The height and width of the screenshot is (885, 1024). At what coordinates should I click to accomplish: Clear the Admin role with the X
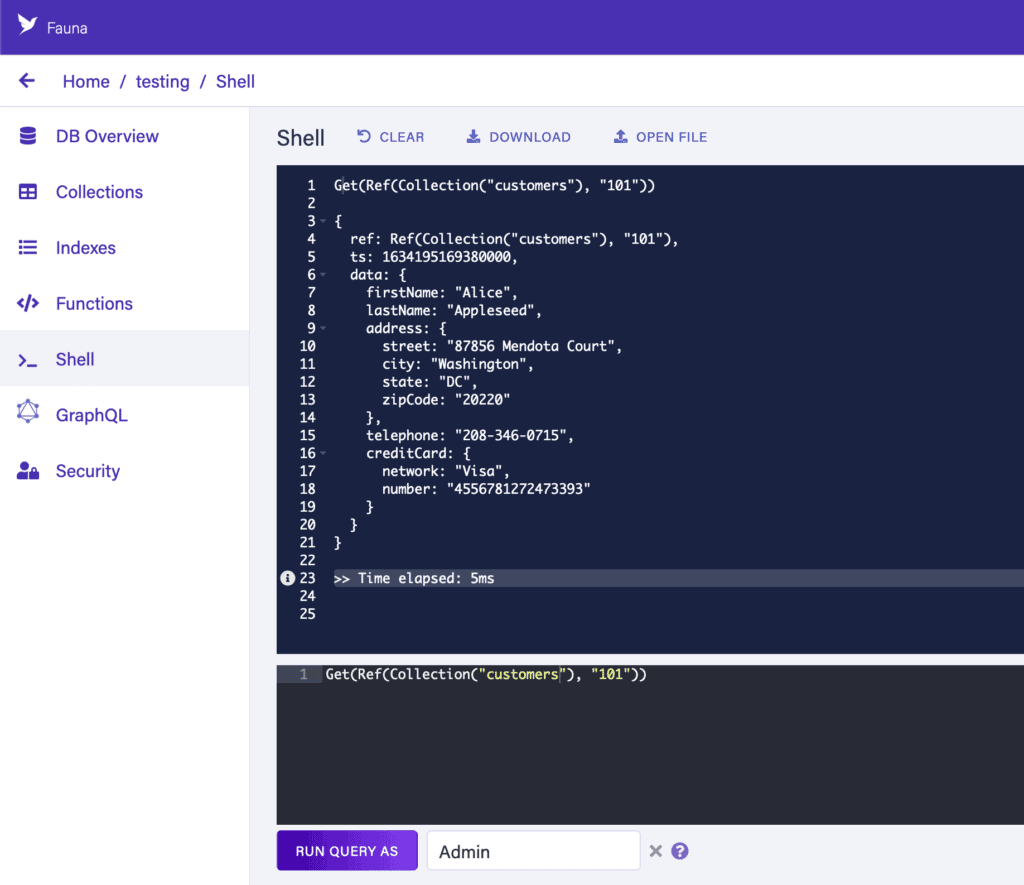point(656,851)
